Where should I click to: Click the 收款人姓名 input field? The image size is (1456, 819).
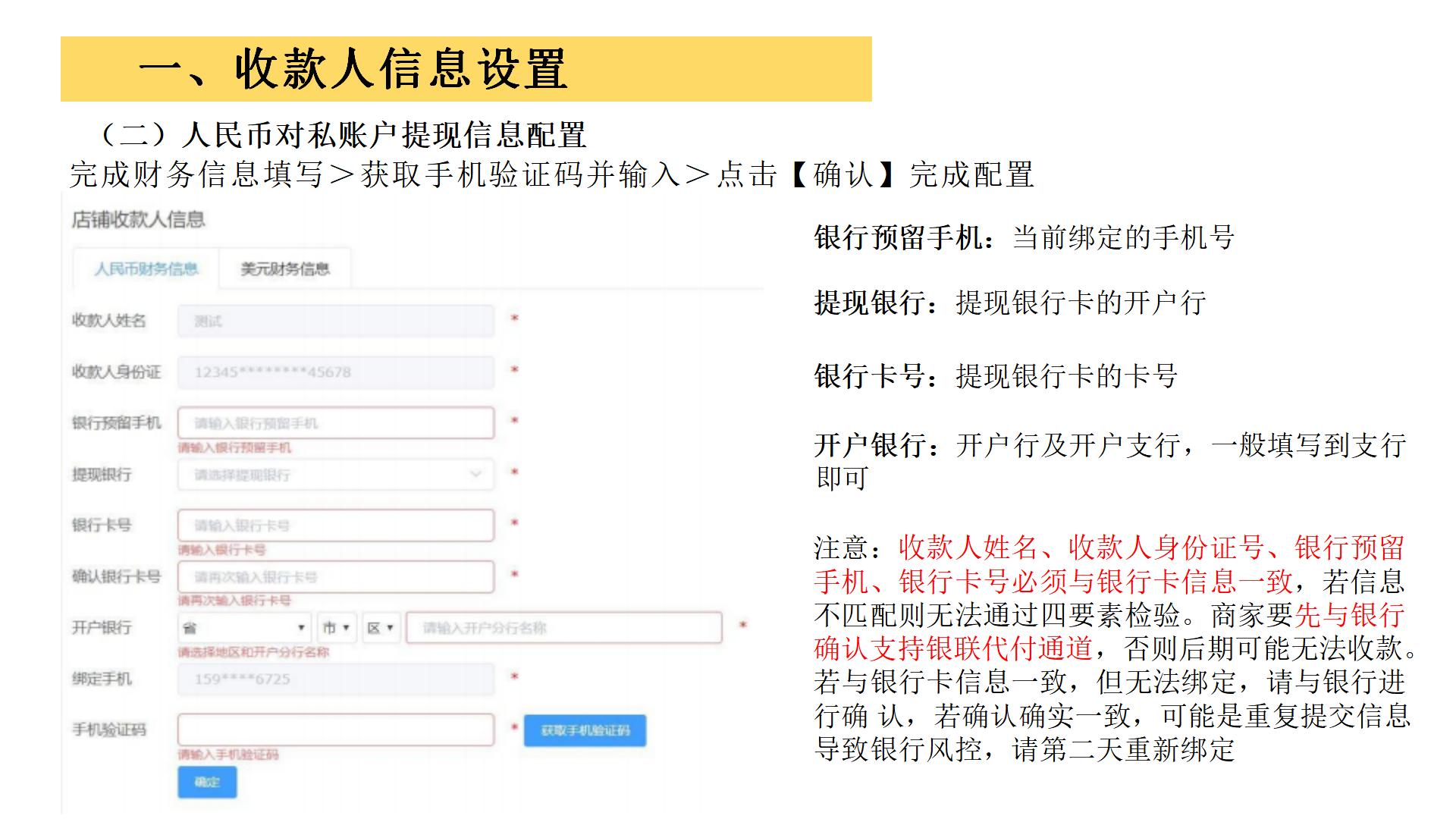pos(336,321)
